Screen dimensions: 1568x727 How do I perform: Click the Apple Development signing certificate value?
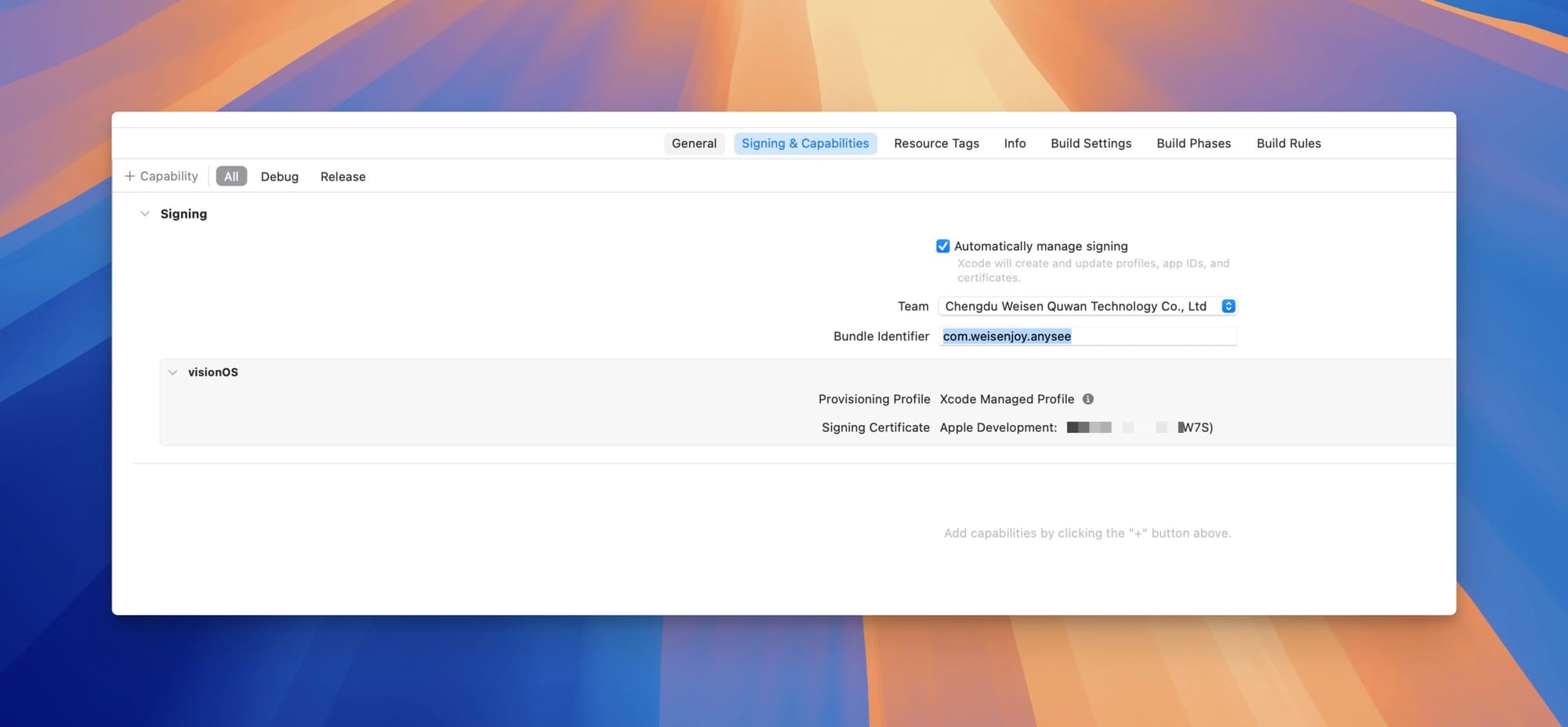coord(1076,427)
